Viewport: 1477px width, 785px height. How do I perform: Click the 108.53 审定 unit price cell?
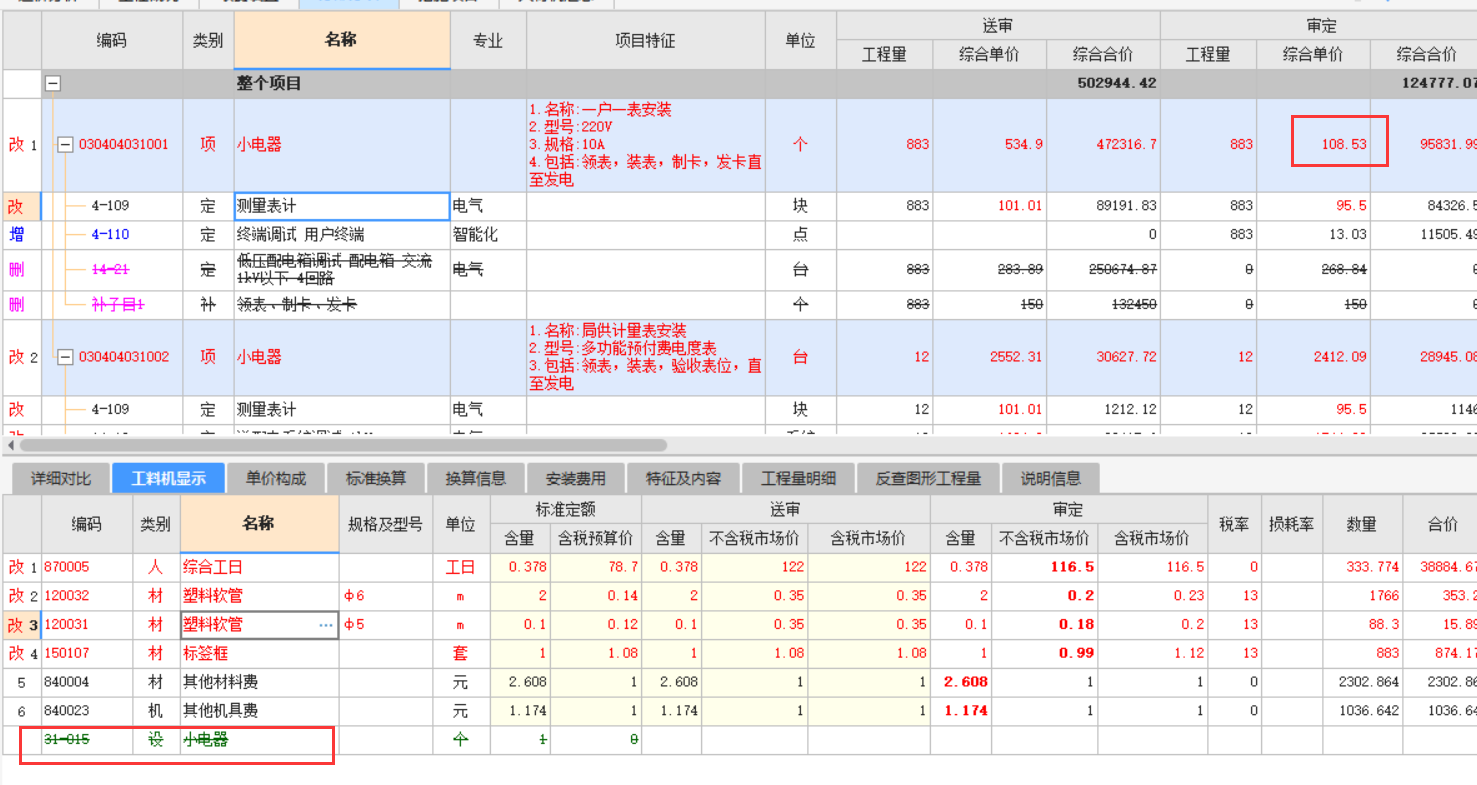point(1313,144)
